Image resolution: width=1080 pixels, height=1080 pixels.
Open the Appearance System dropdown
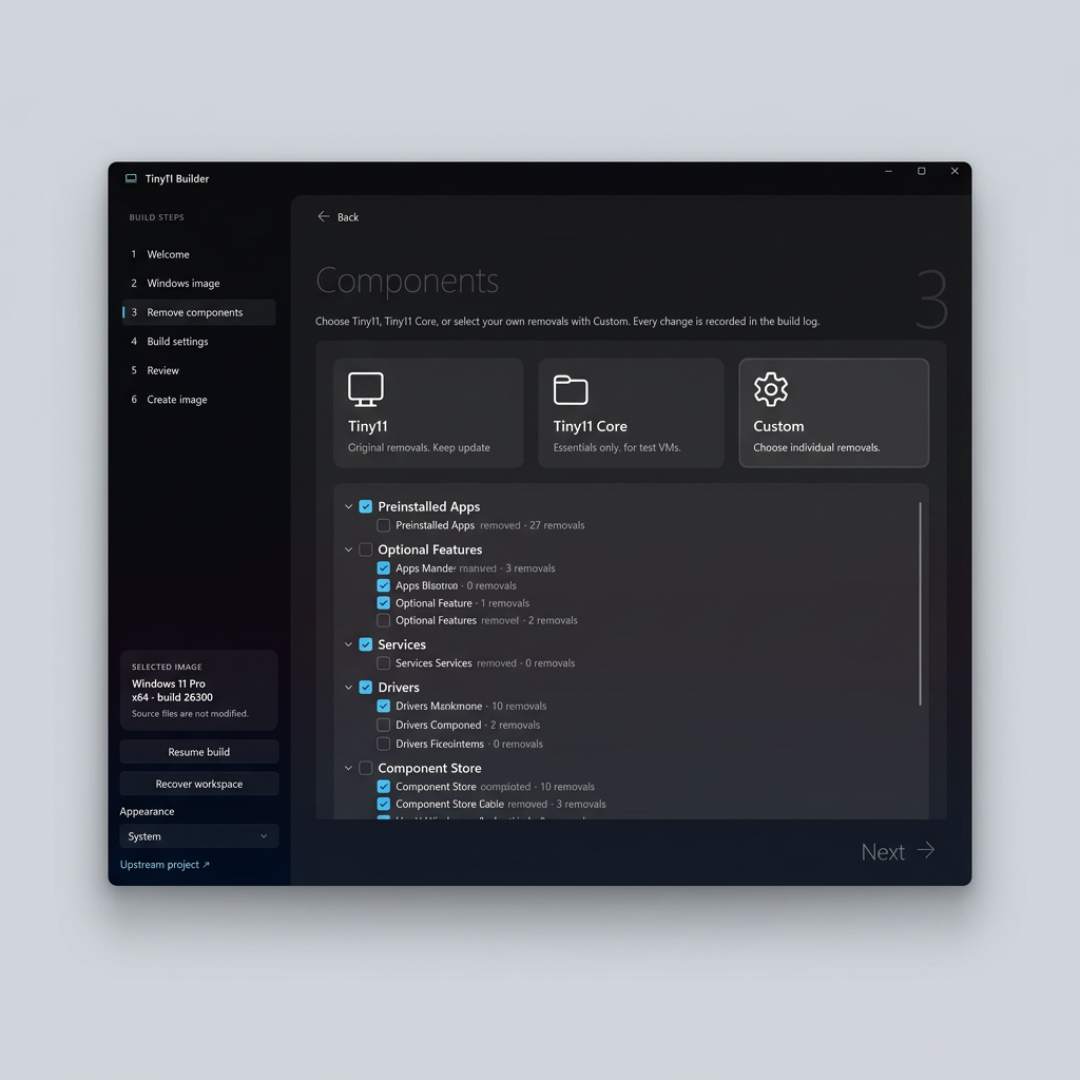pos(198,835)
